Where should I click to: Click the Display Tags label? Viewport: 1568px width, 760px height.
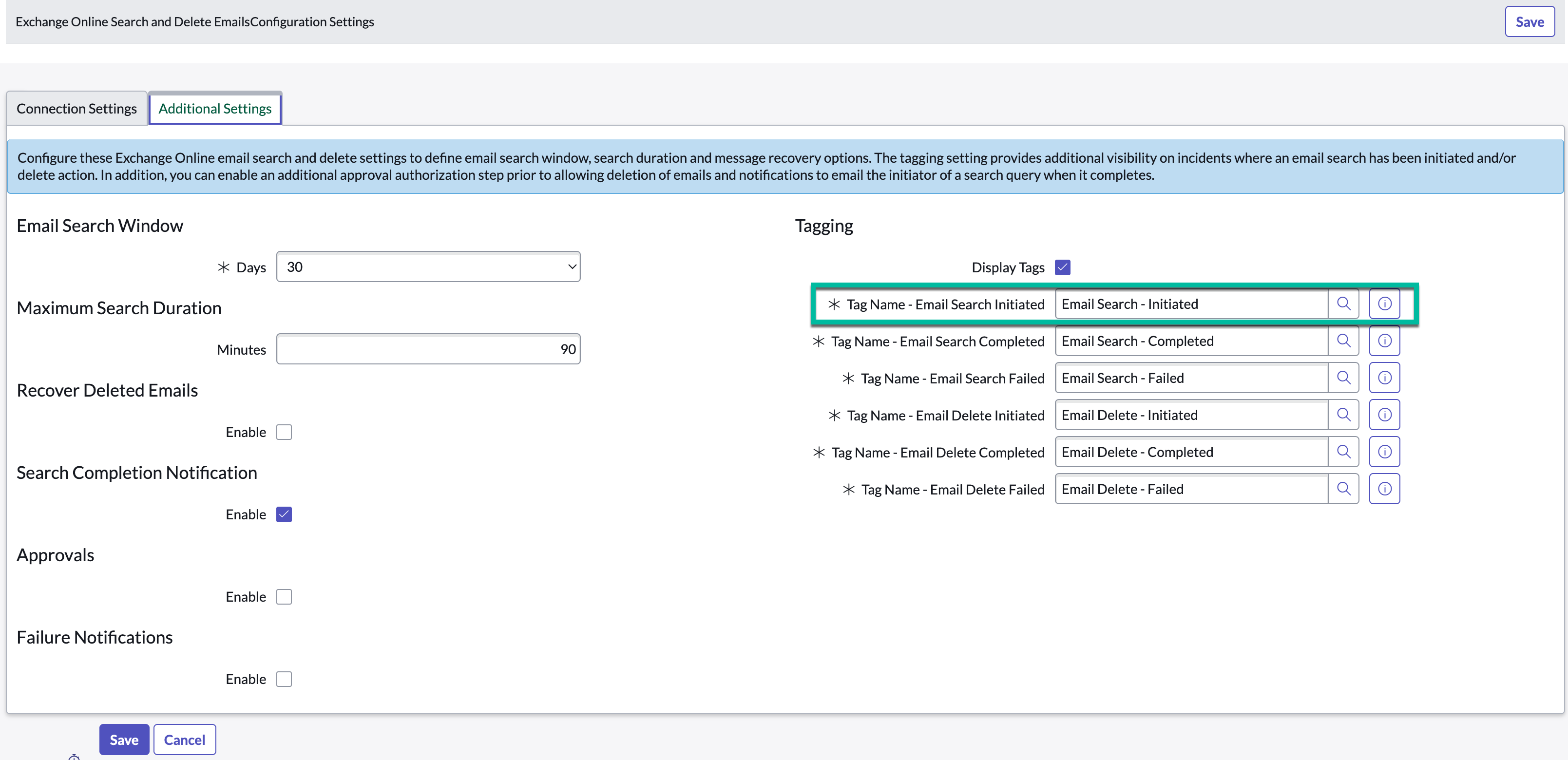point(1007,267)
